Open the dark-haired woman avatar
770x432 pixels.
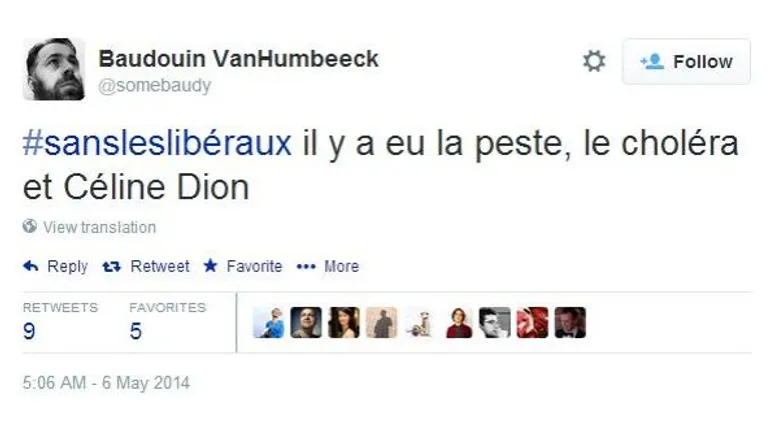tap(344, 323)
